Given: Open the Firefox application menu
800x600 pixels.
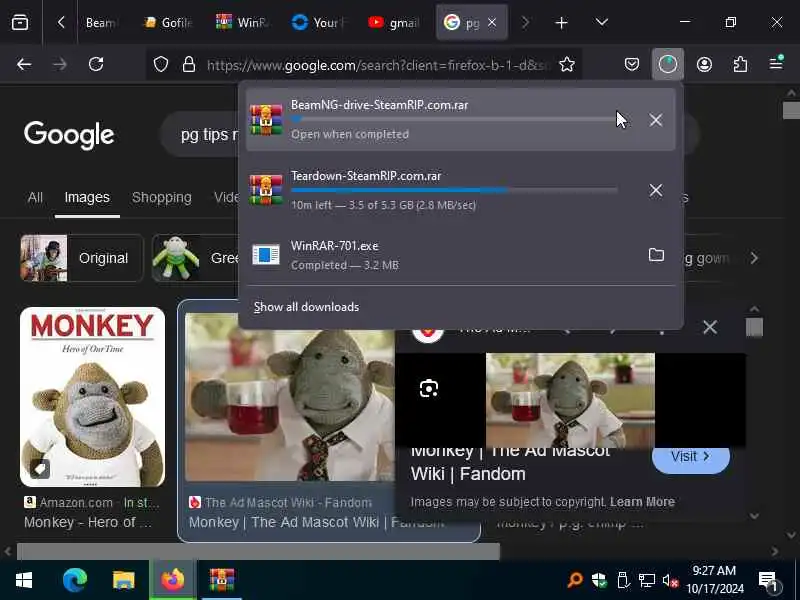Looking at the screenshot, I should (777, 63).
